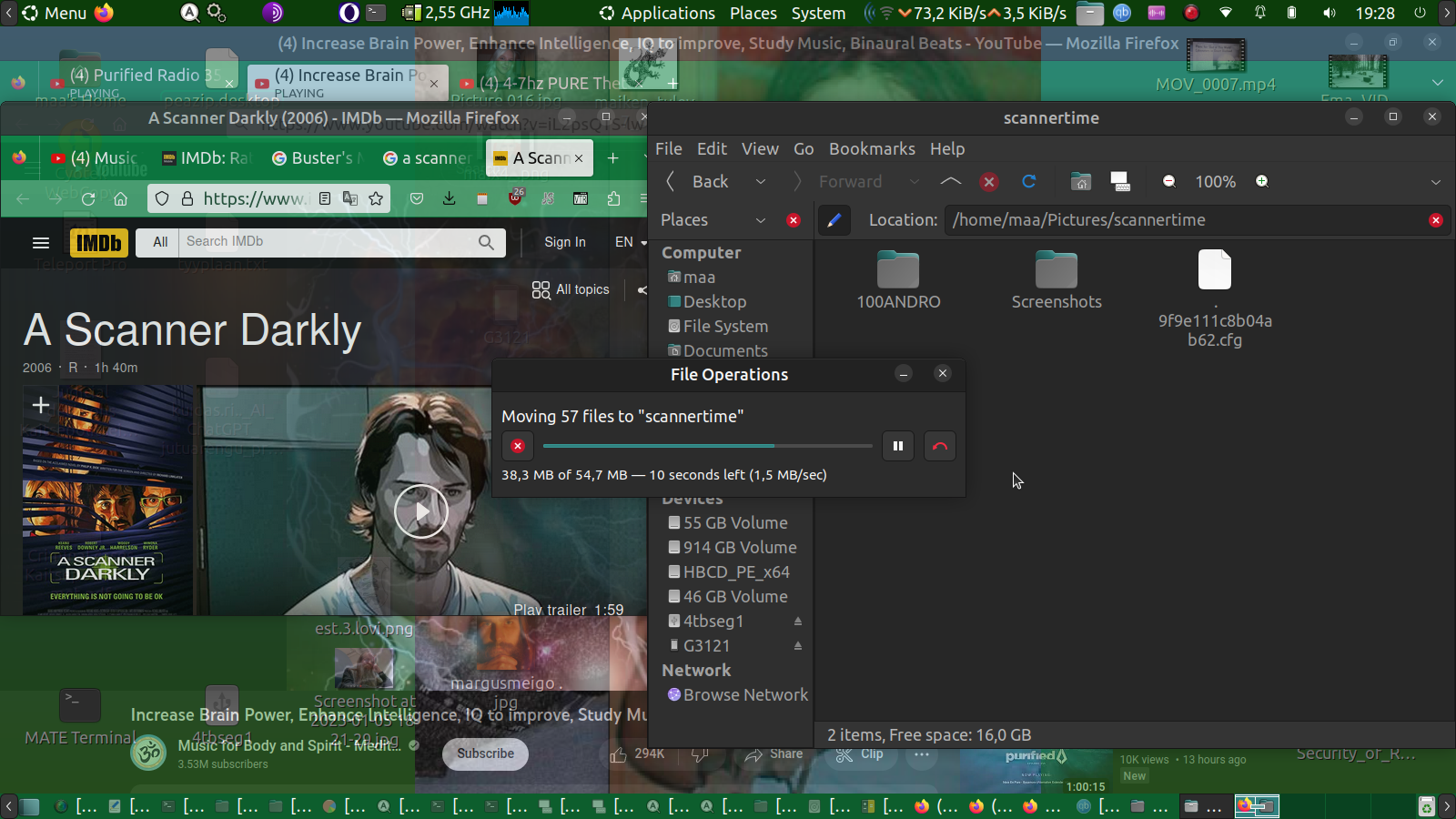Open All topics on IMDb page
The image size is (1456, 819).
click(571, 289)
